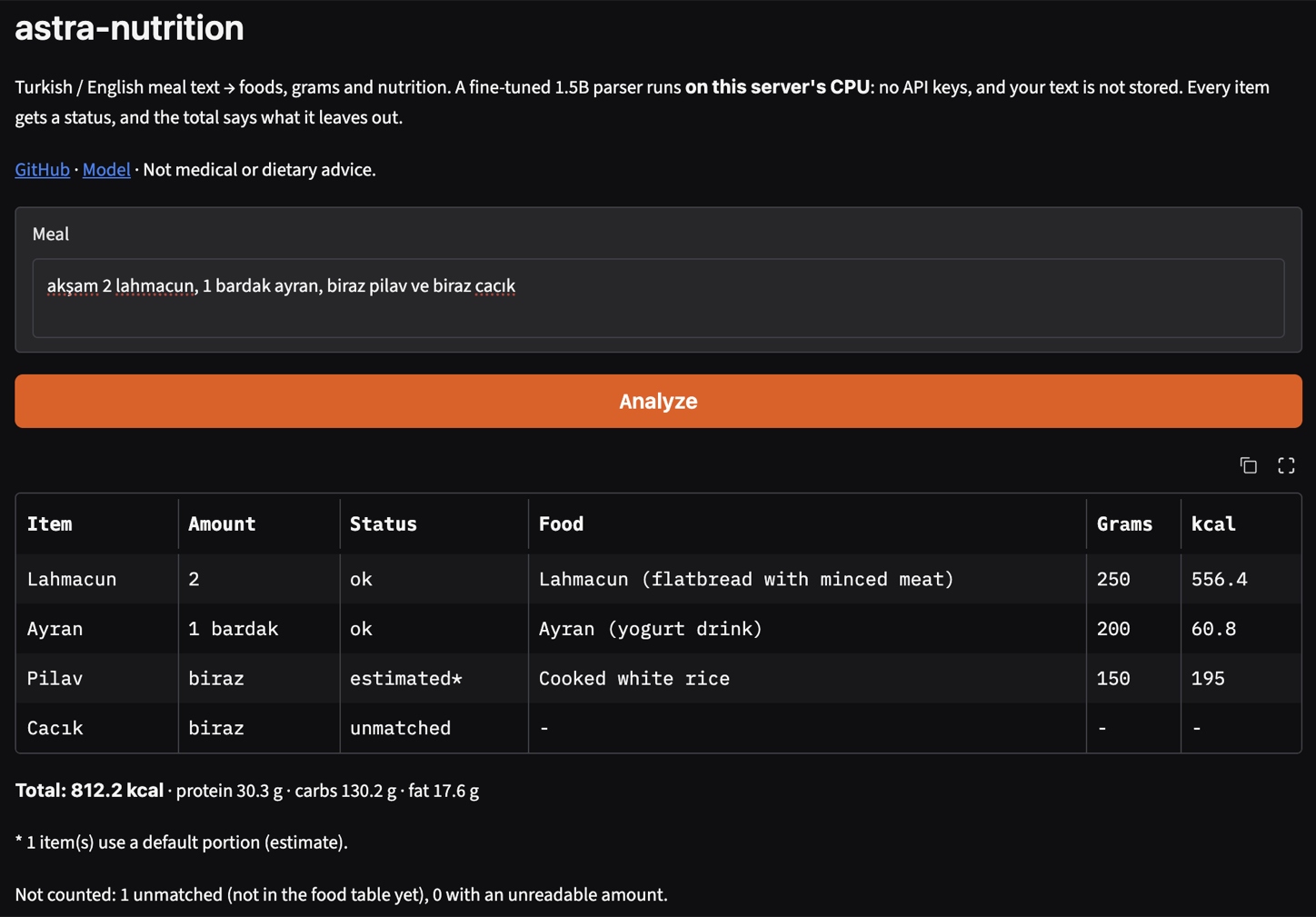Expand the table to fullscreen

coord(1286,465)
